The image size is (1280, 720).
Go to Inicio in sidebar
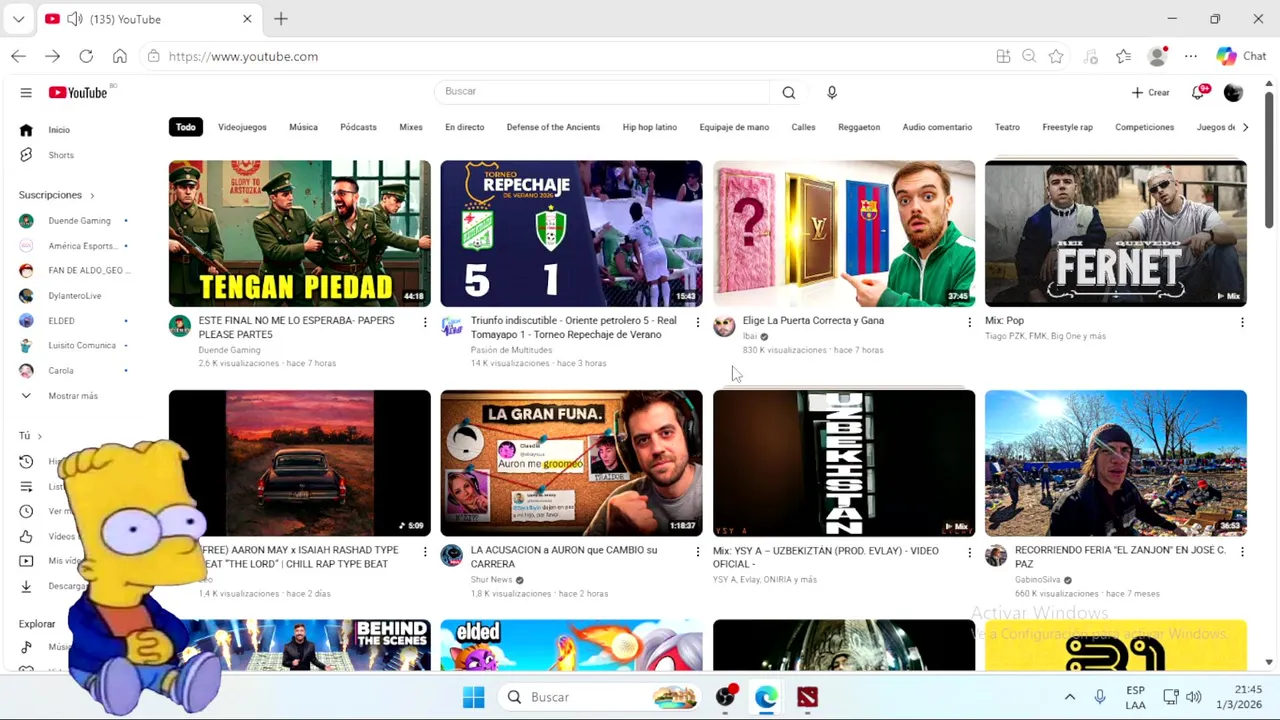[59, 130]
